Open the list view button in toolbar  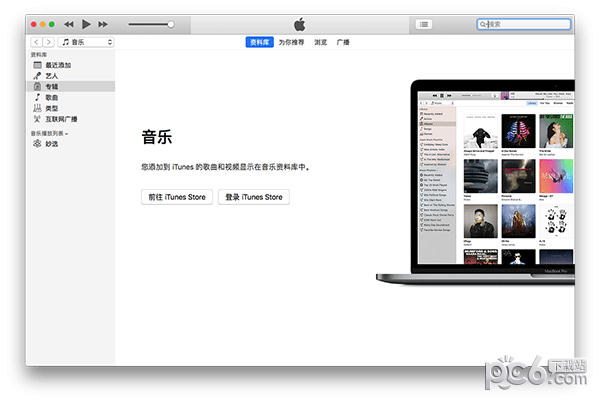tap(424, 24)
